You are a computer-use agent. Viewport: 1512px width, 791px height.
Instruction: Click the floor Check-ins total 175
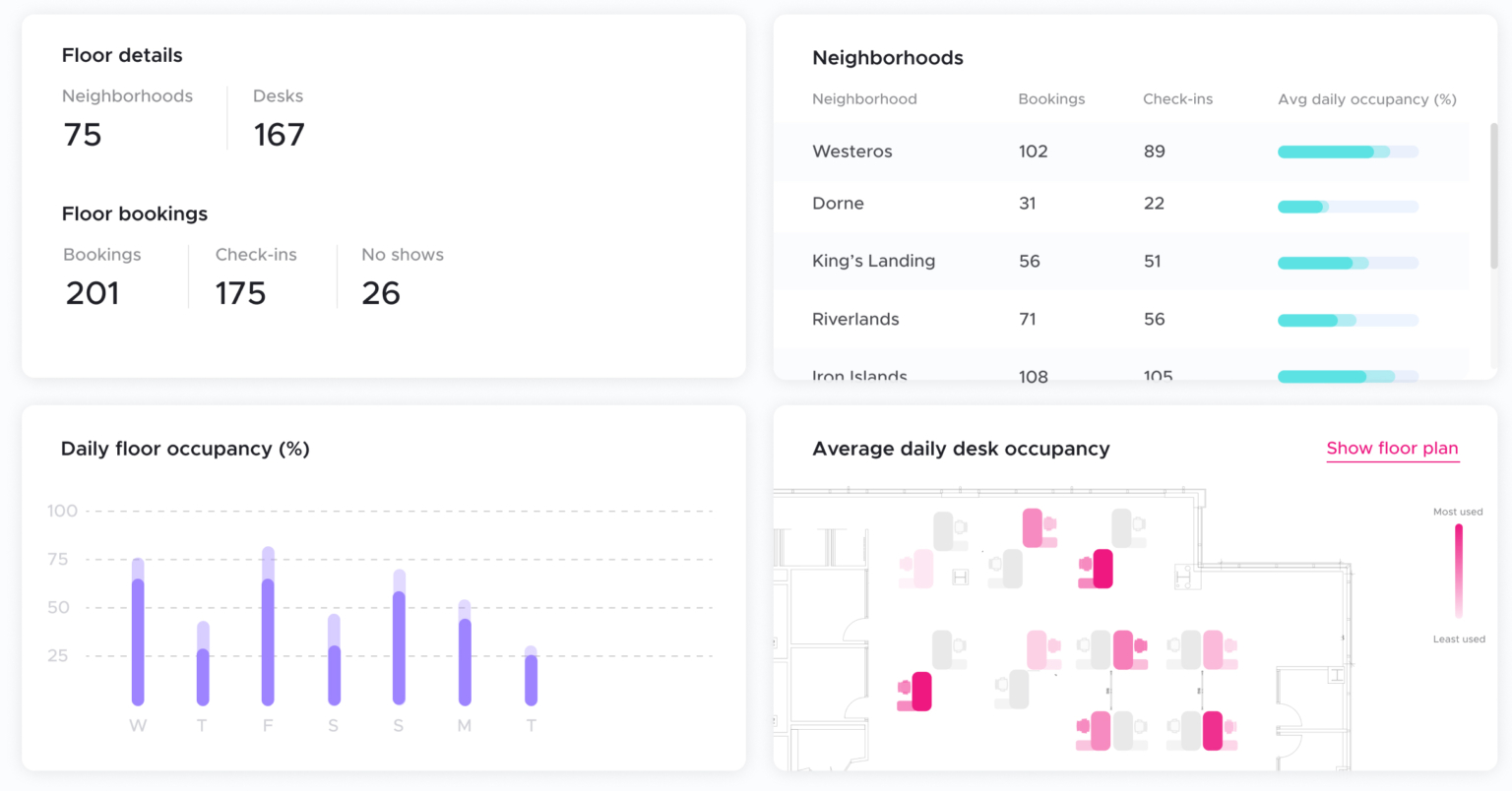coord(241,293)
